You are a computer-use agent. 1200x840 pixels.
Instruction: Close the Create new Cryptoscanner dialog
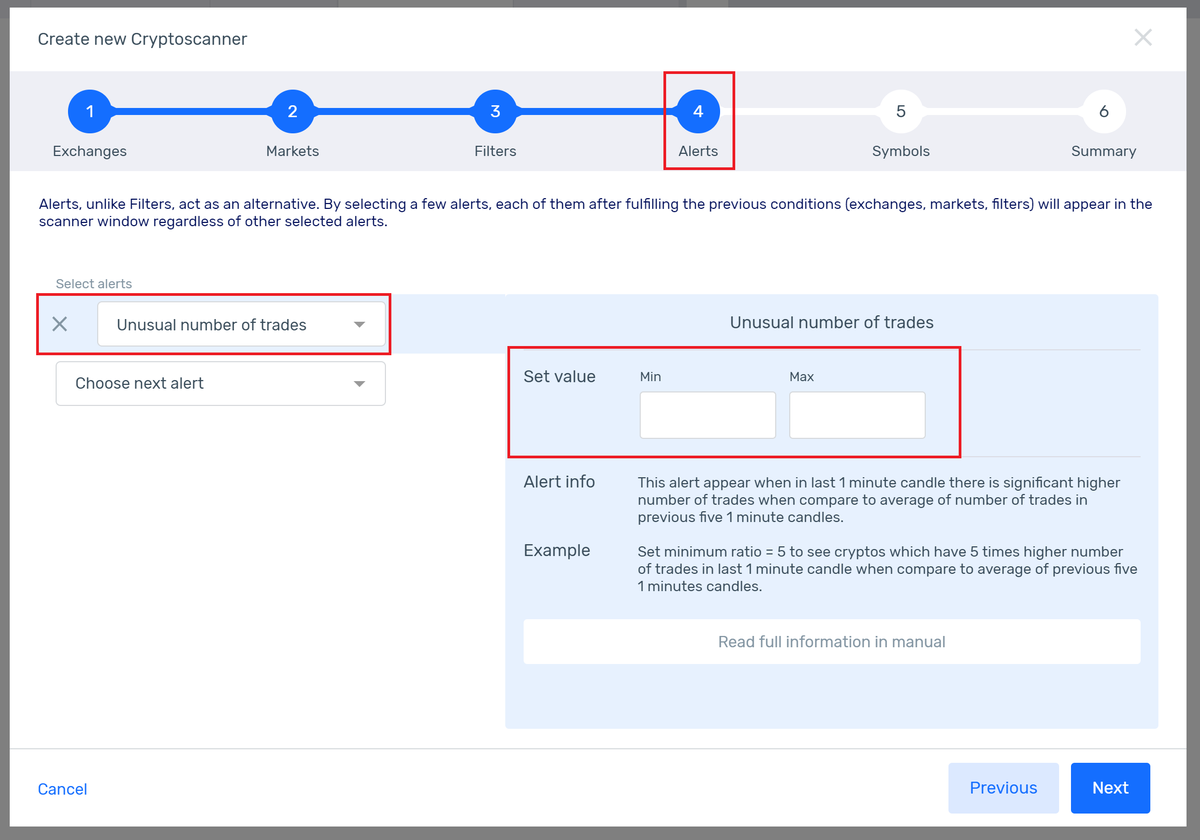click(1143, 38)
